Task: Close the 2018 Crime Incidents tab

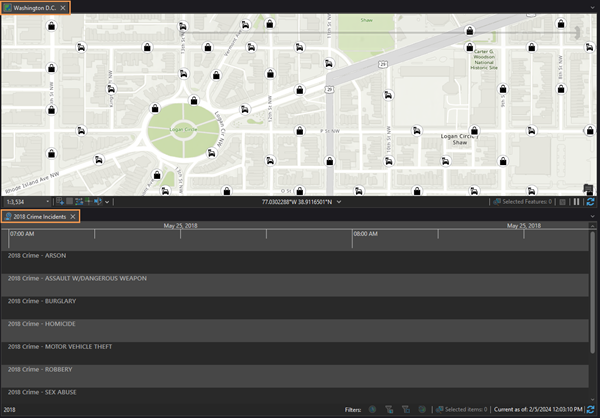Action: (74, 216)
